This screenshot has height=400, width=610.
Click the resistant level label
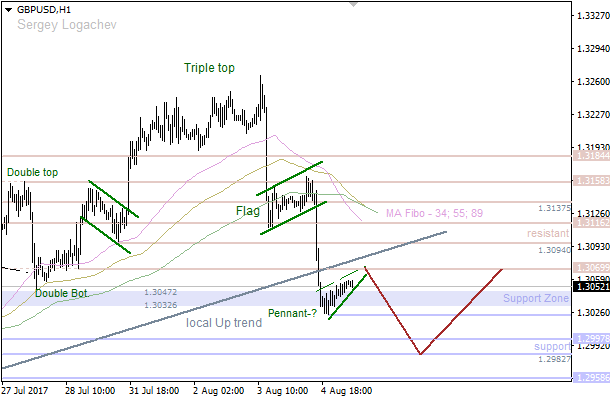click(548, 233)
